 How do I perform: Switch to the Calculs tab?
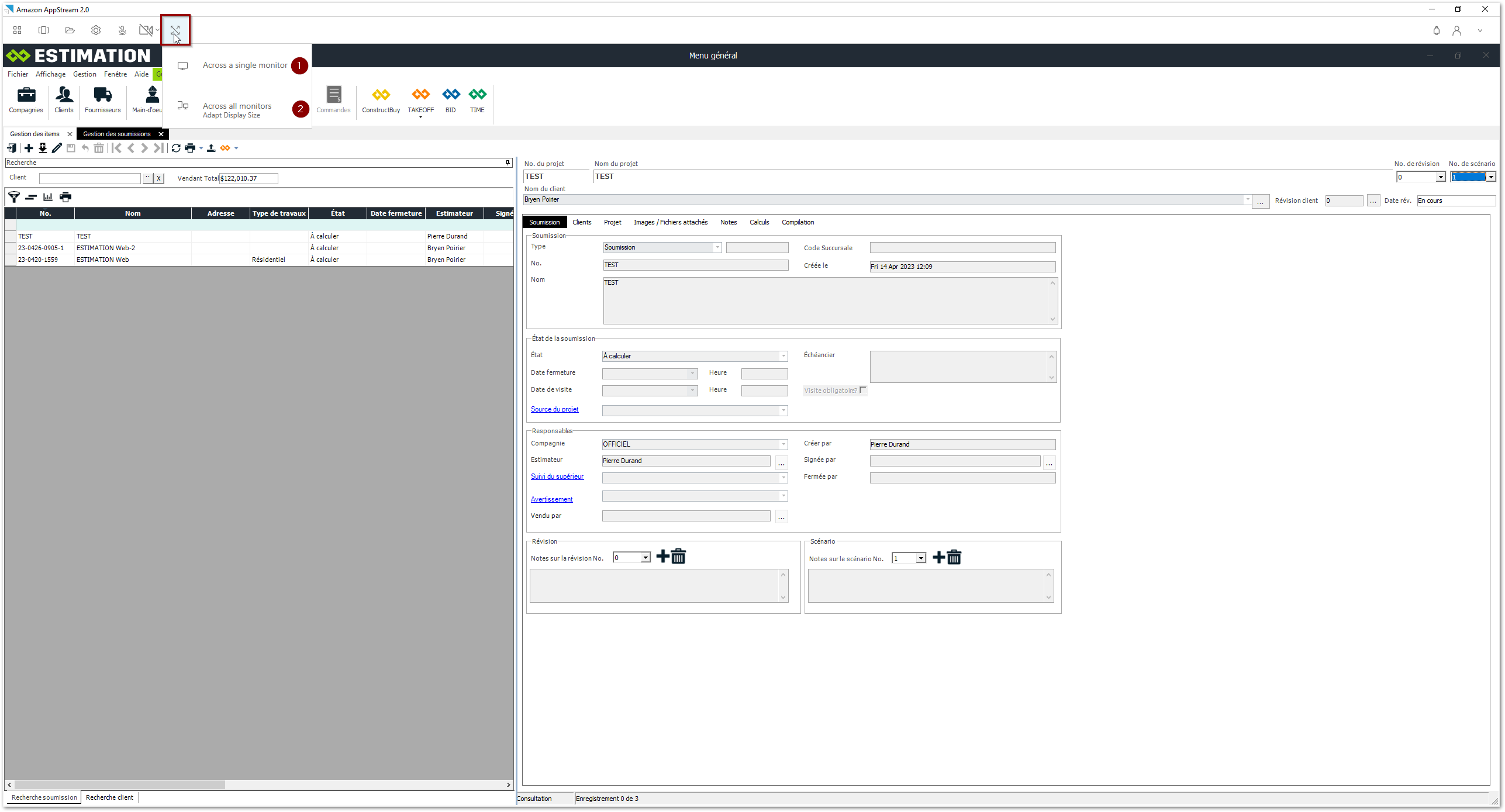pyautogui.click(x=759, y=222)
